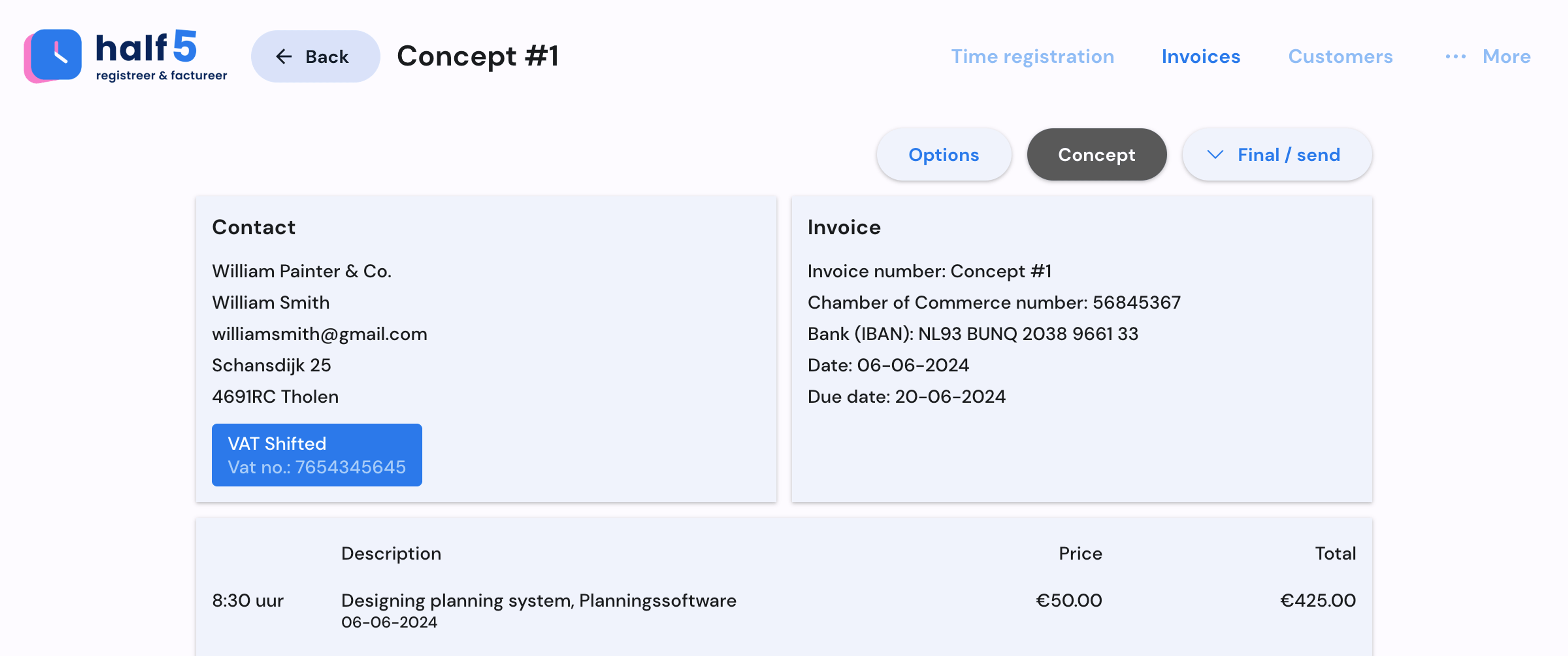Click the half5 clock logo icon
The height and width of the screenshot is (656, 1568).
click(54, 55)
